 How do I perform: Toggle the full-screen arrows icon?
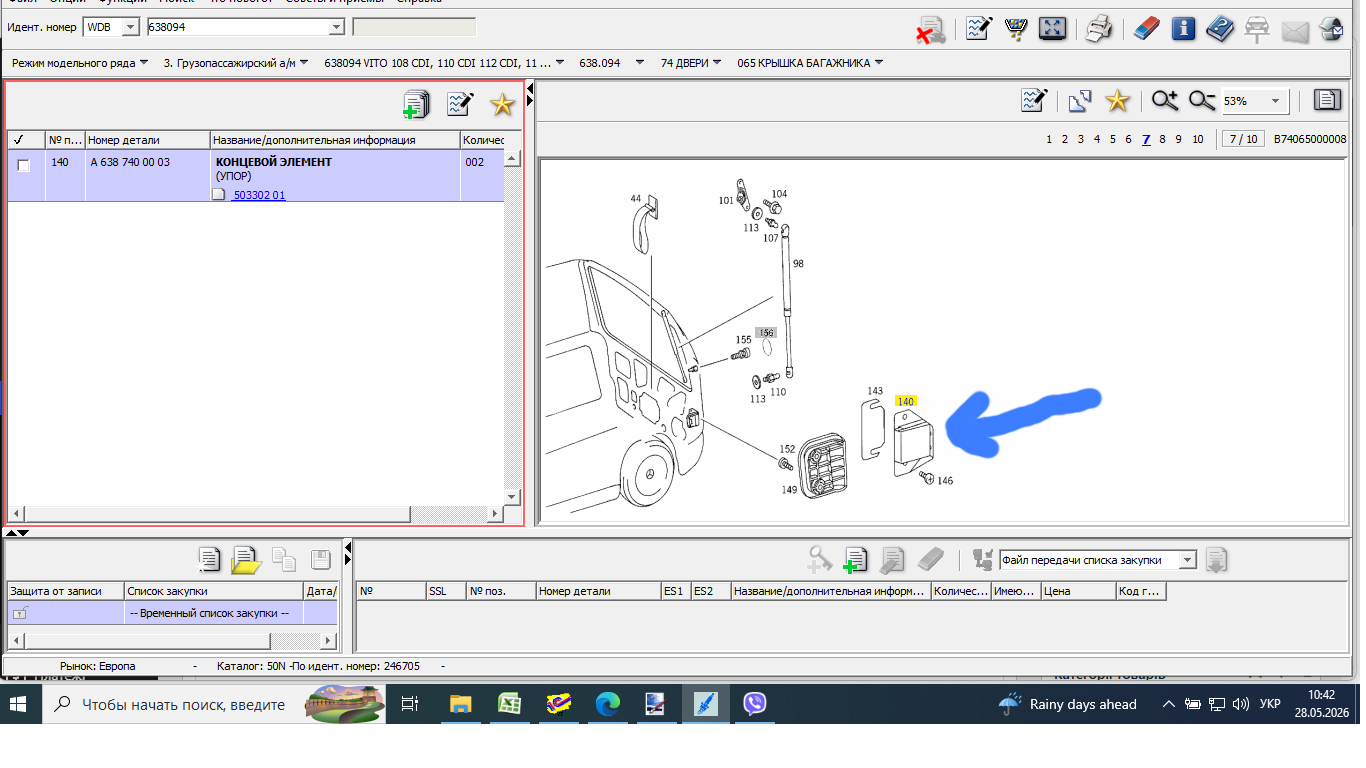click(1052, 28)
